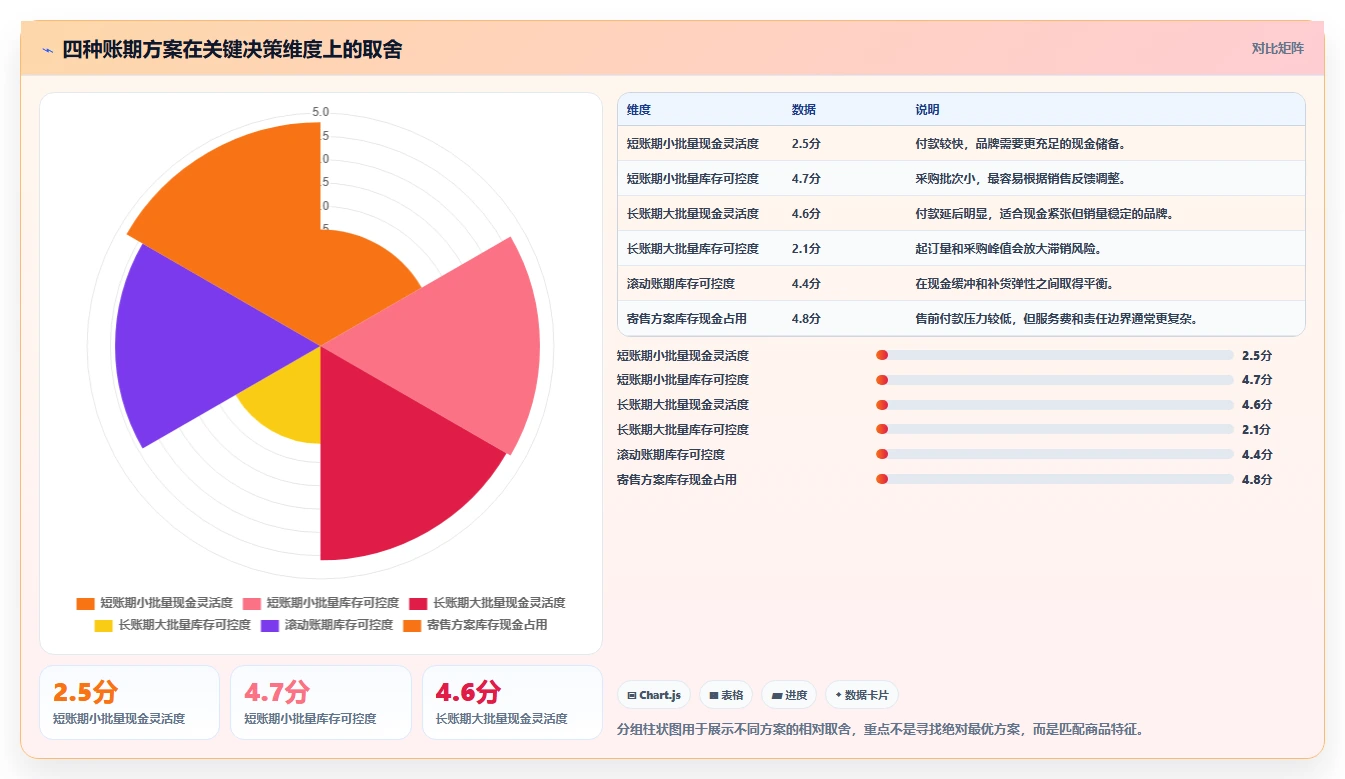Click the progress bar for 短账期小批量库存可控度
The height and width of the screenshot is (779, 1345).
[x=1055, y=380]
